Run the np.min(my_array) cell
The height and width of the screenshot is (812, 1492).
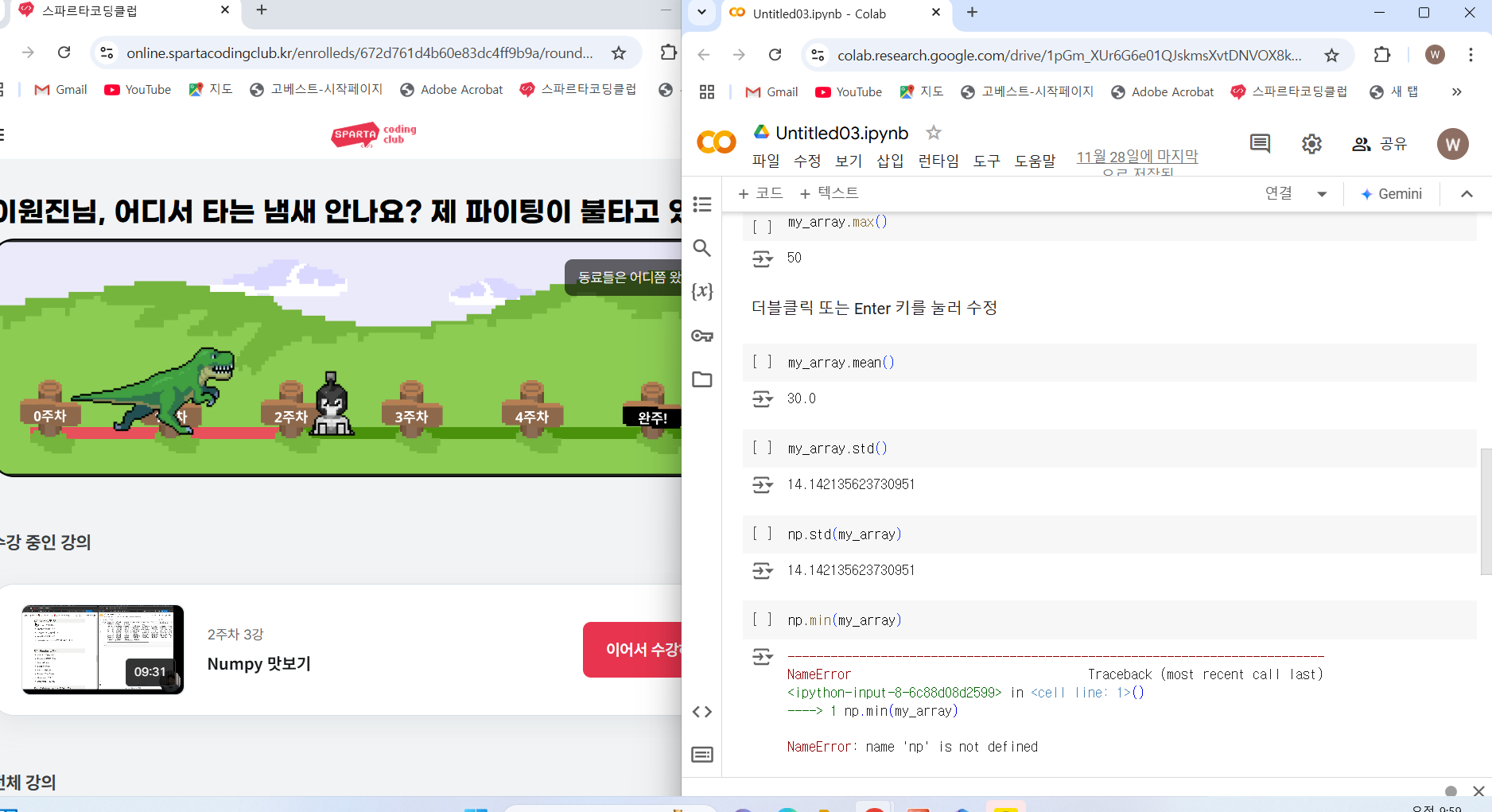[762, 620]
